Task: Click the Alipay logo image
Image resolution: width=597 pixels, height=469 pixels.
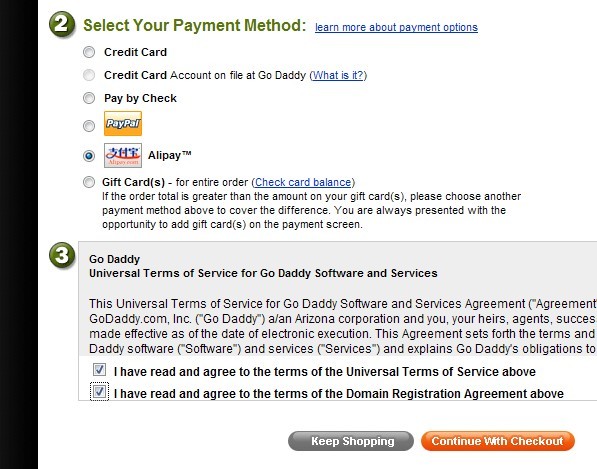Action: (123, 155)
